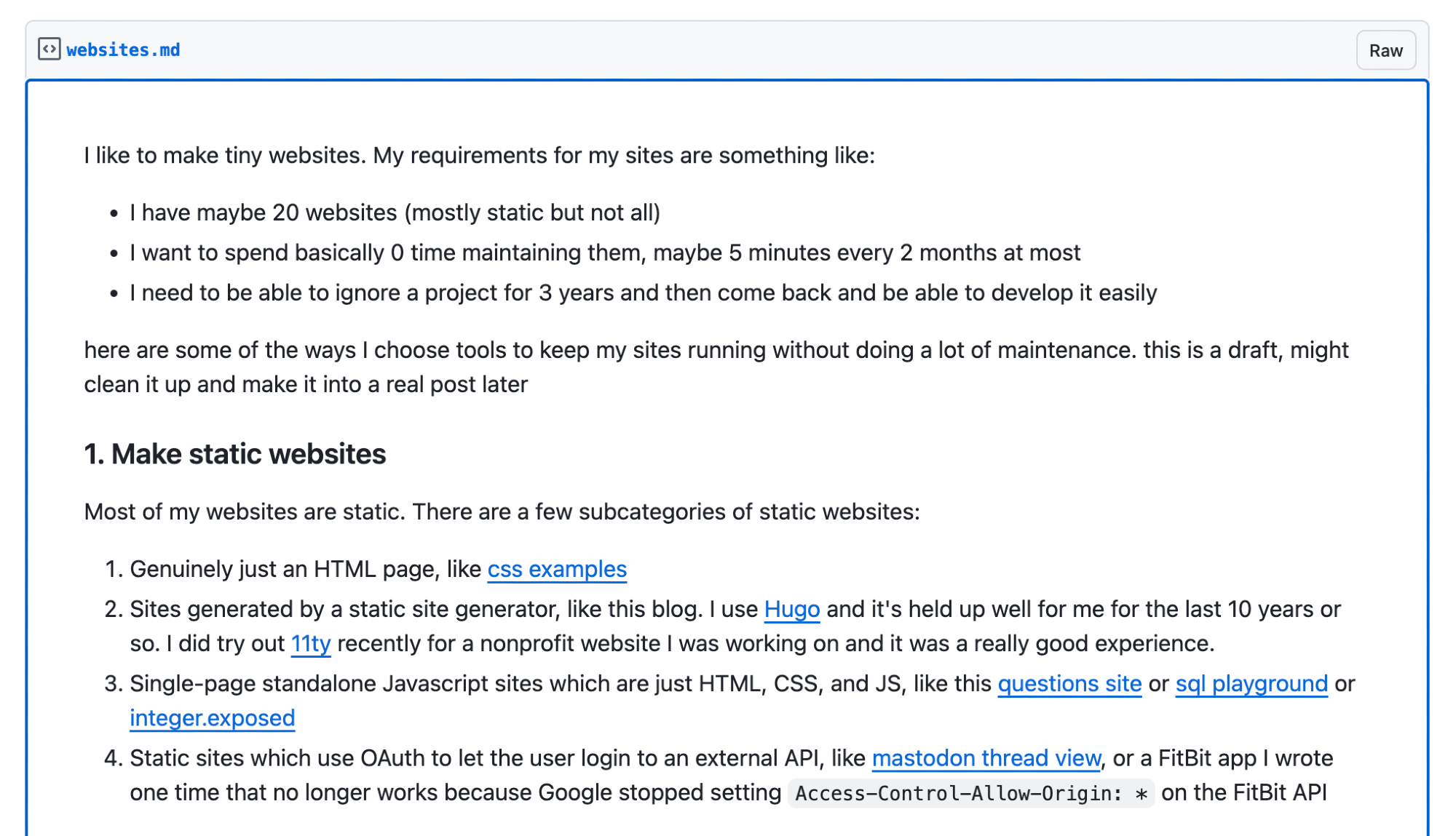Viewport: 1456px width, 836px height.
Task: Go to the sql playground link
Action: click(1251, 683)
